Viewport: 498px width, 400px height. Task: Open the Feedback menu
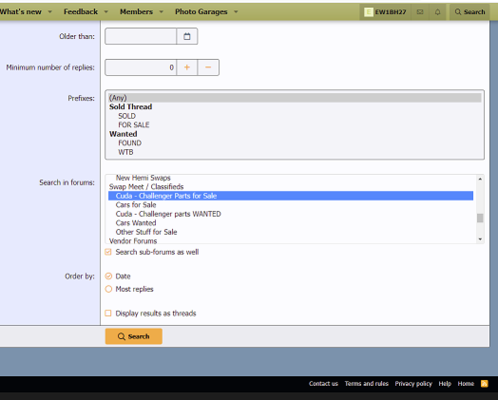(81, 12)
